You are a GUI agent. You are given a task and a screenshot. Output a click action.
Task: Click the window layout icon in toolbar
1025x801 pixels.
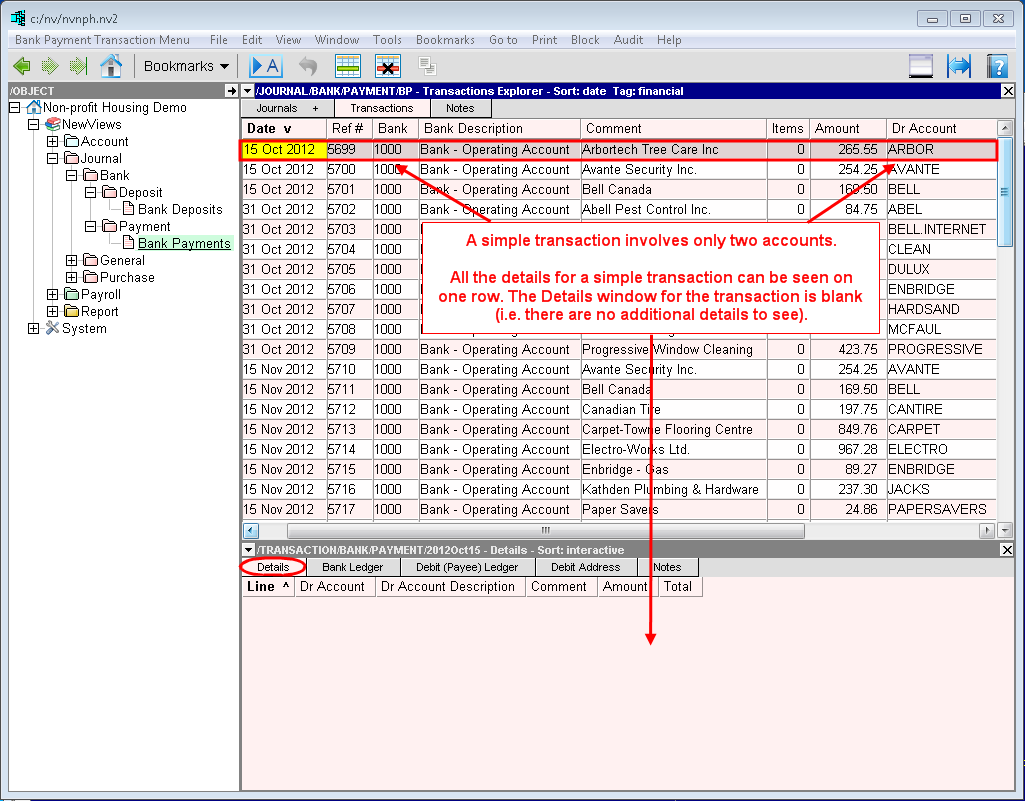click(921, 67)
